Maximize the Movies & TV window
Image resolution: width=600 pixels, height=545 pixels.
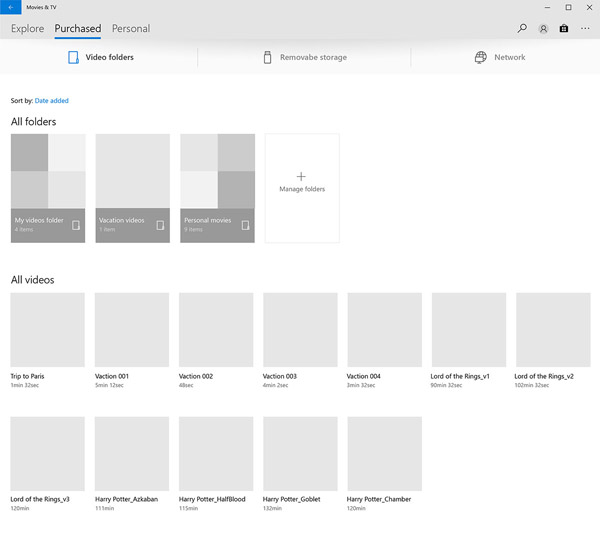569,7
